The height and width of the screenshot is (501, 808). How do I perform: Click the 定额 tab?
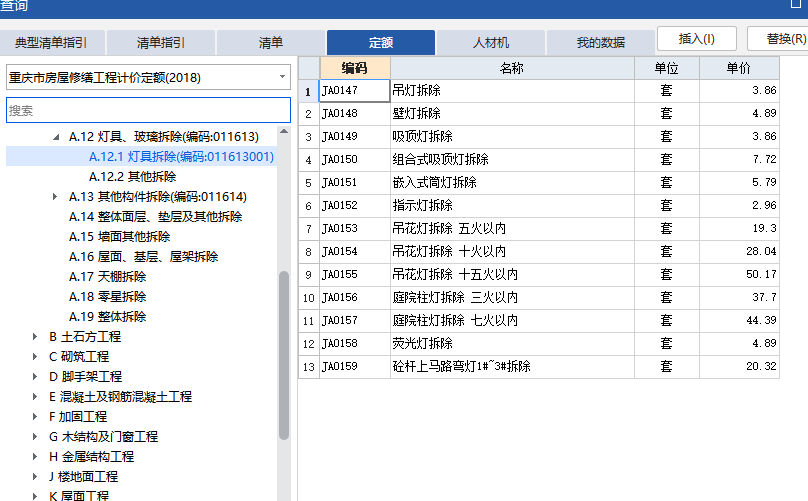pyautogui.click(x=381, y=42)
